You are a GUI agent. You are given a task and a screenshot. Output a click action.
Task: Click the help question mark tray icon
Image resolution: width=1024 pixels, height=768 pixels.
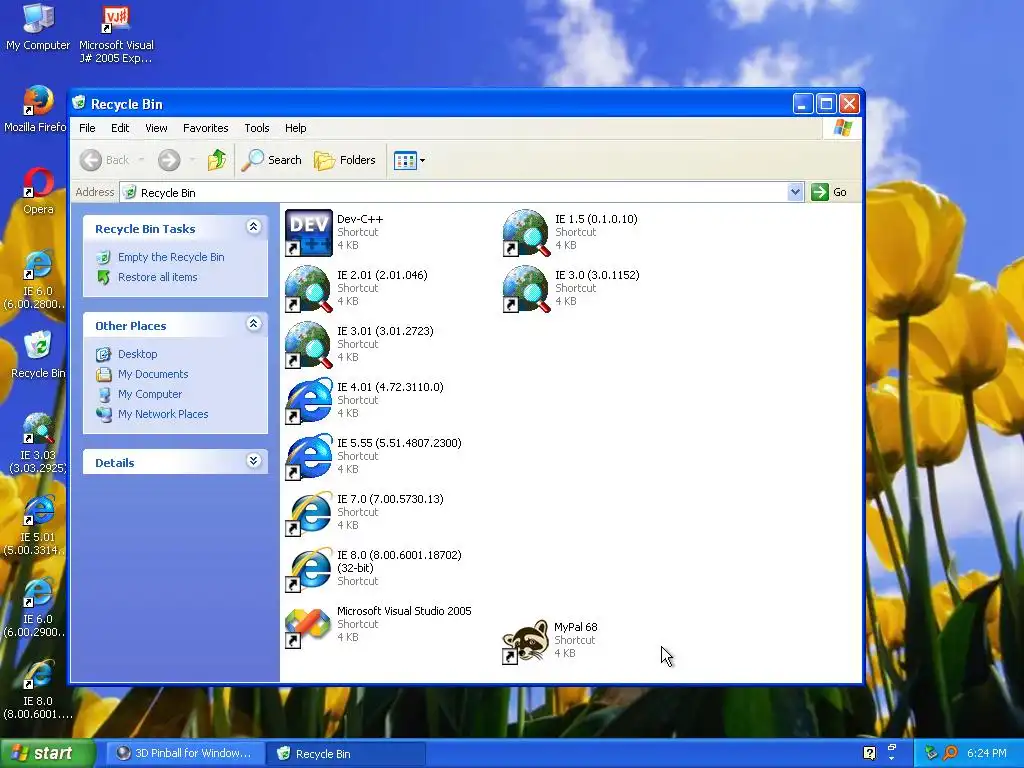click(869, 753)
